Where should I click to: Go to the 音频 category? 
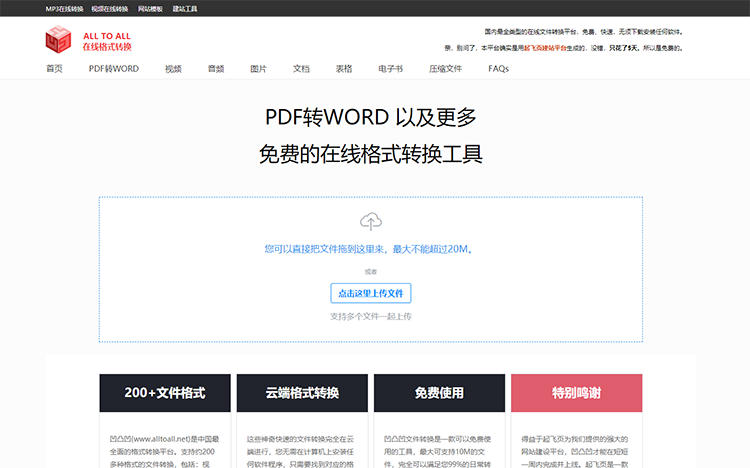(216, 69)
